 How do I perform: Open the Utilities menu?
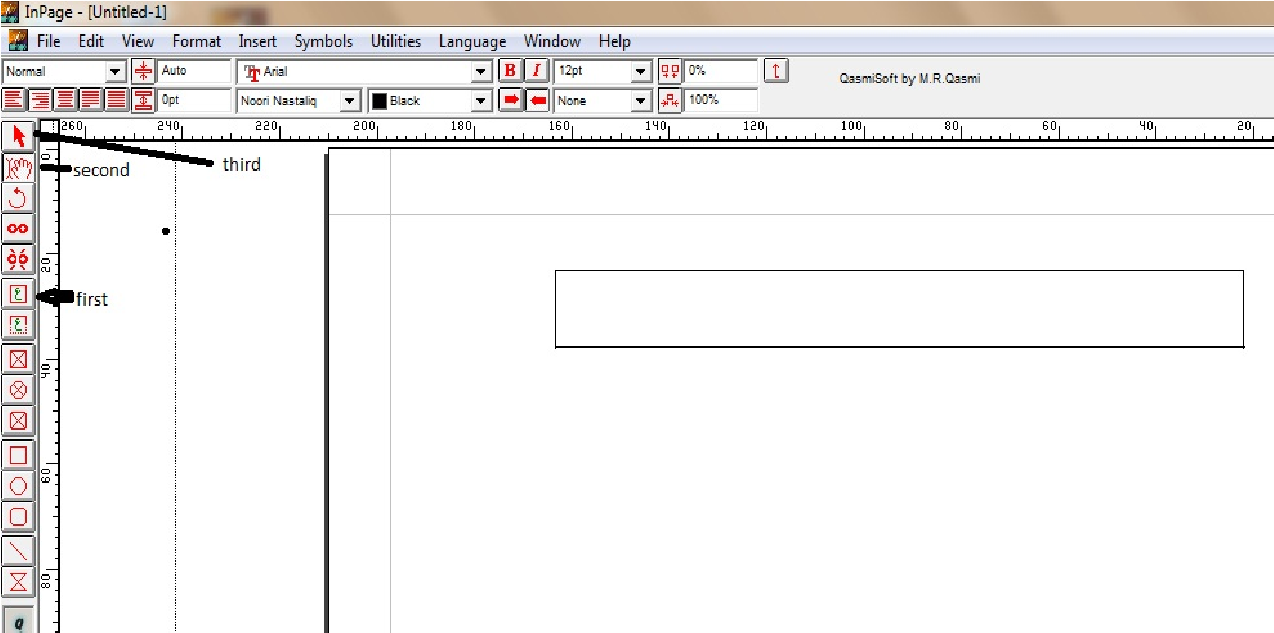[396, 41]
